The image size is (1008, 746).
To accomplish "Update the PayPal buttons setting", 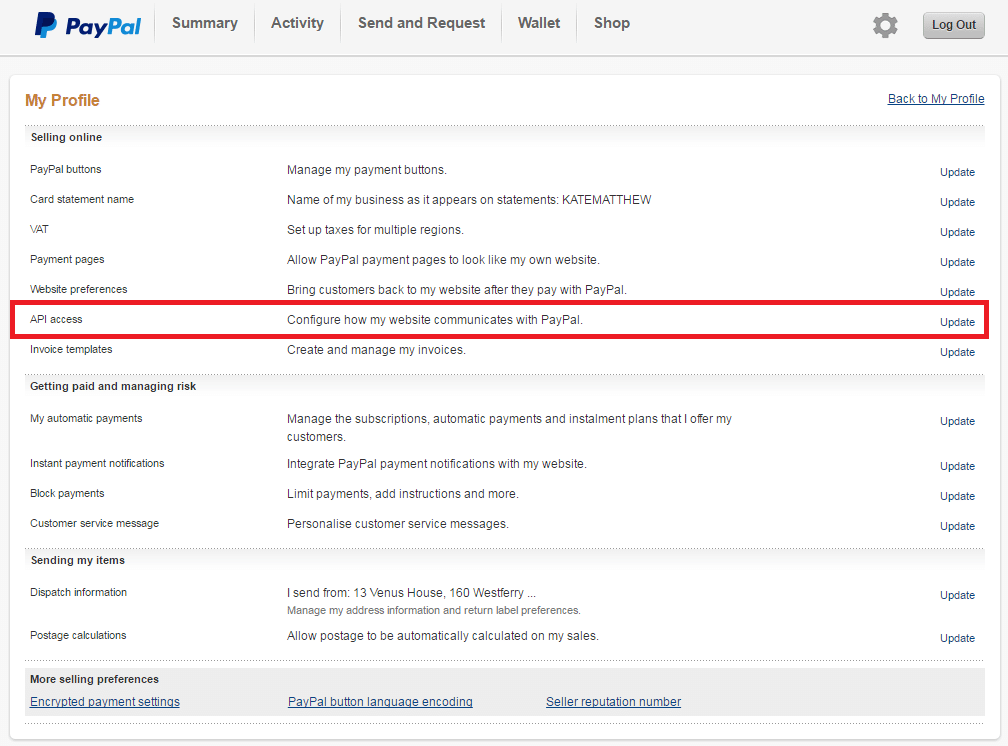I will pyautogui.click(x=957, y=172).
